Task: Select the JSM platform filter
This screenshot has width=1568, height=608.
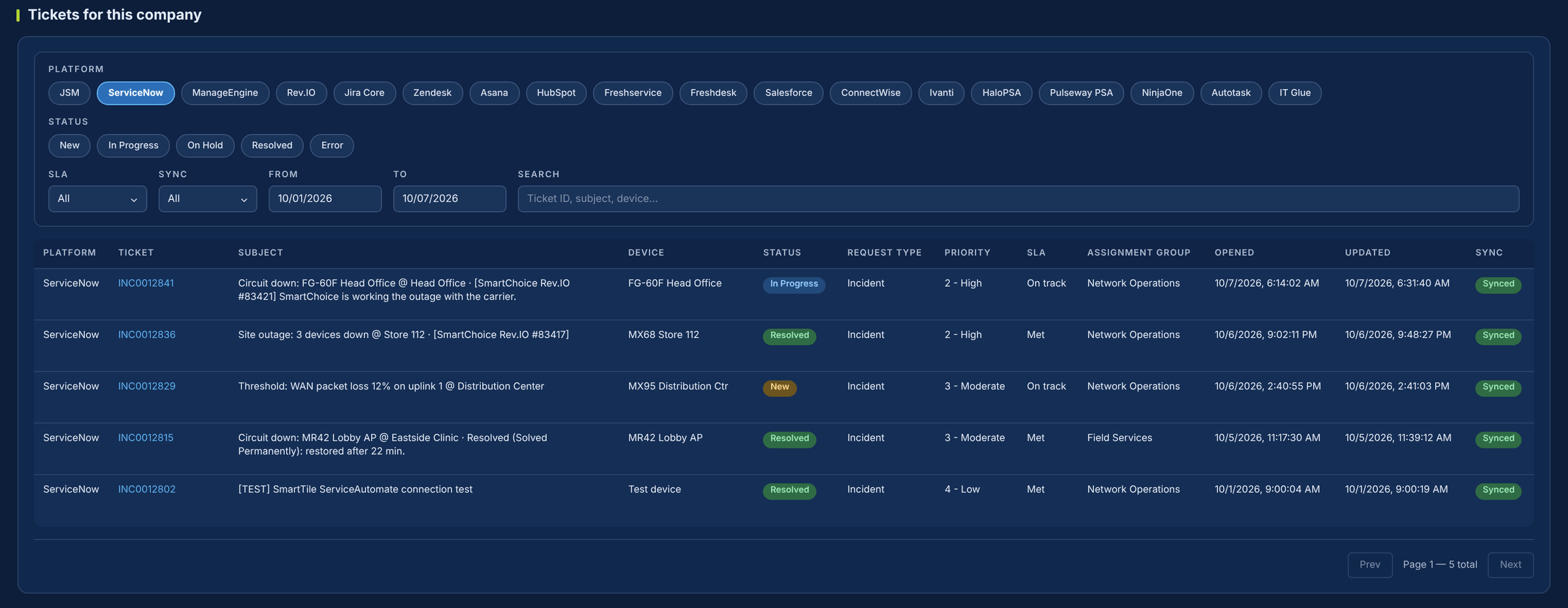Action: 69,93
